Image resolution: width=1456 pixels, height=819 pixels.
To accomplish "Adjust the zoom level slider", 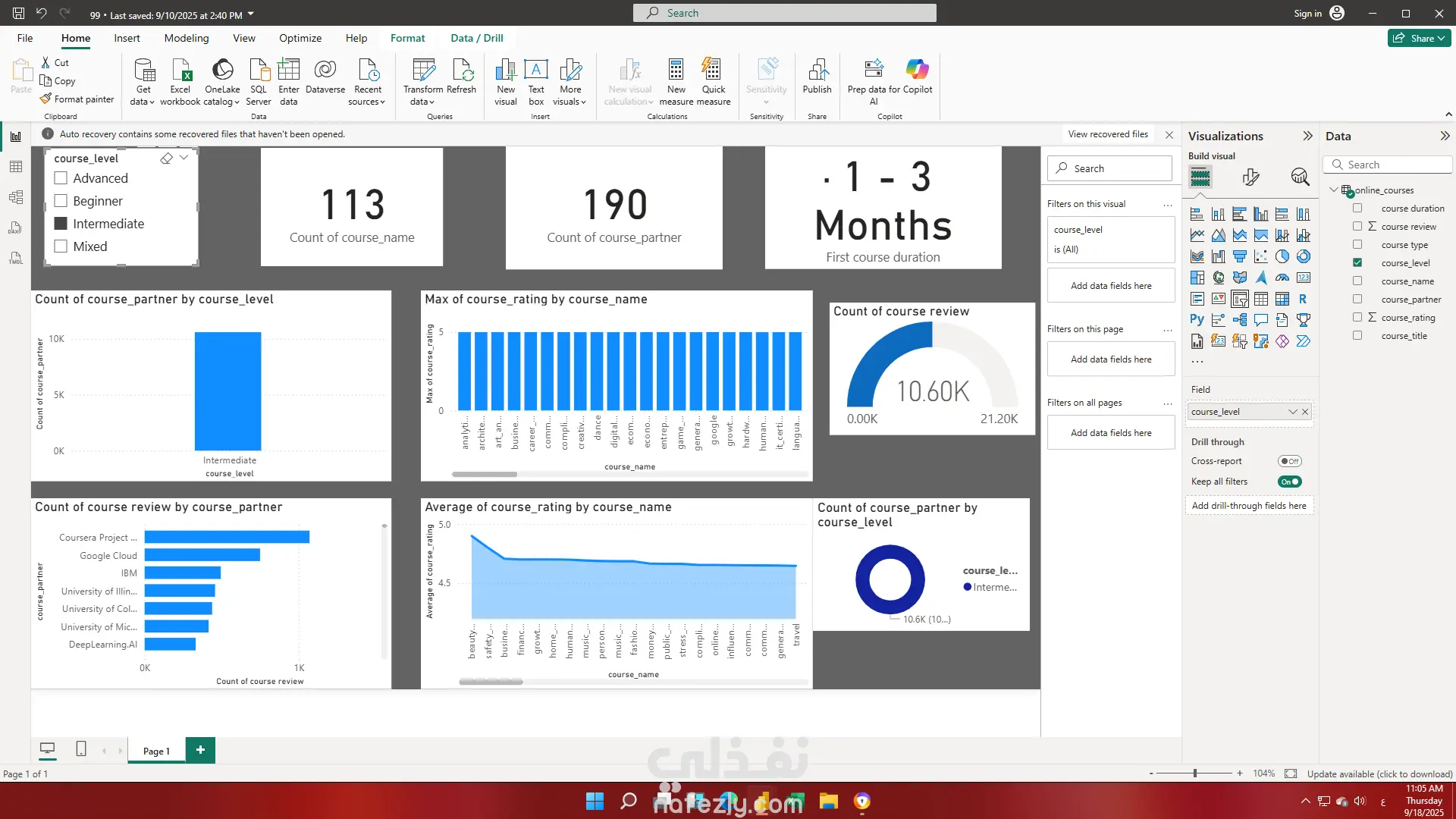I will click(x=1194, y=773).
